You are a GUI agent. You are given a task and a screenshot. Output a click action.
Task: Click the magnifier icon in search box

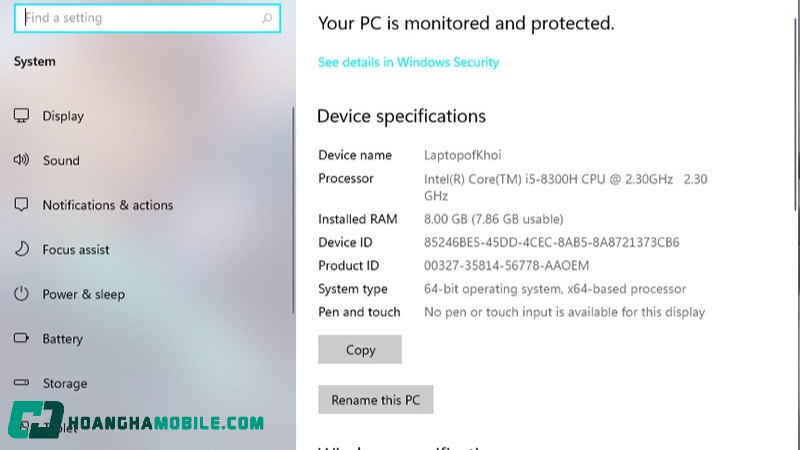267,18
